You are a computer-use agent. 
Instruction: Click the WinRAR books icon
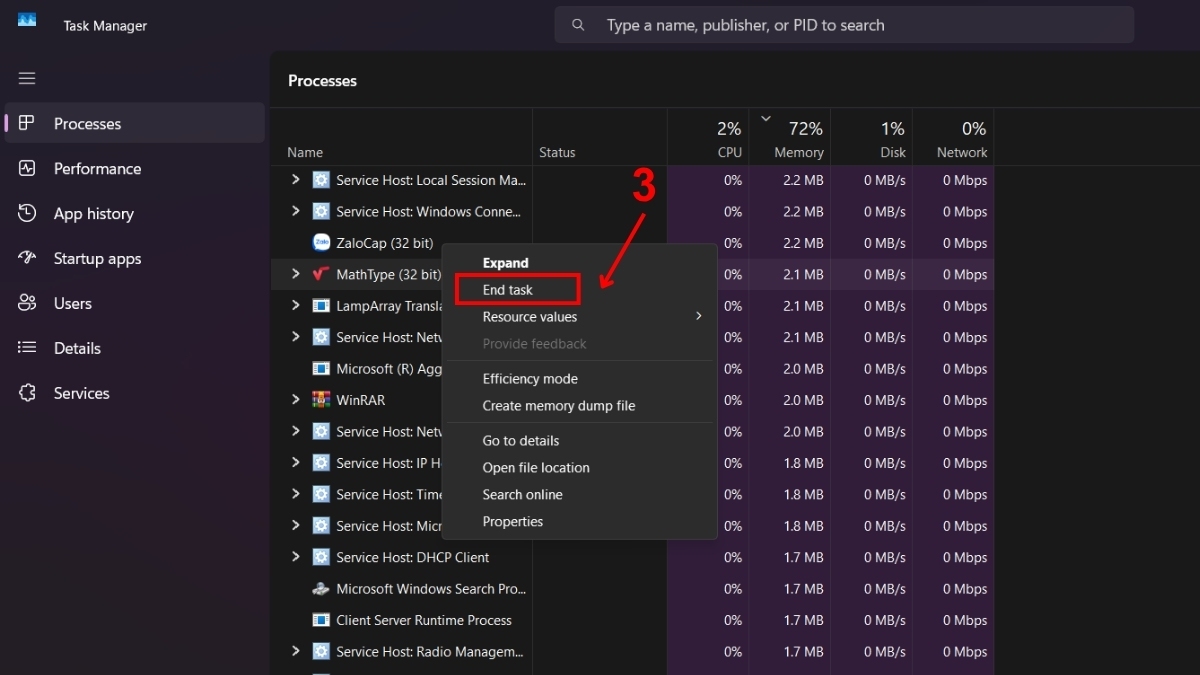(321, 400)
